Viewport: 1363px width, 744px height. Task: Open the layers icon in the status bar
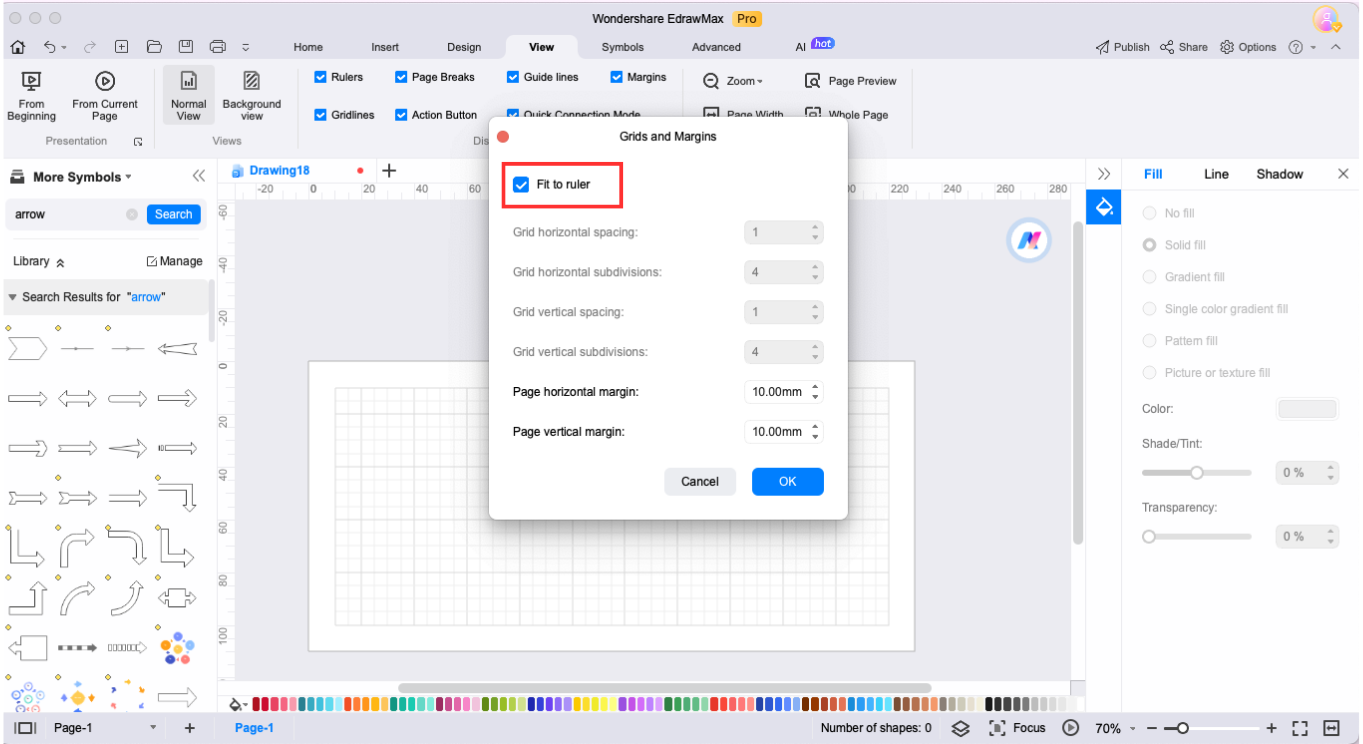(960, 728)
